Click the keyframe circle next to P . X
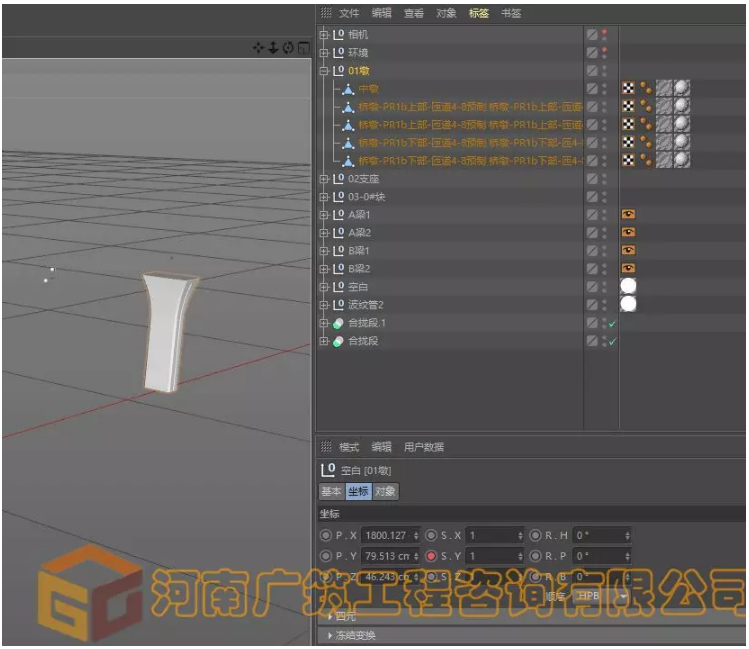 pyautogui.click(x=326, y=535)
